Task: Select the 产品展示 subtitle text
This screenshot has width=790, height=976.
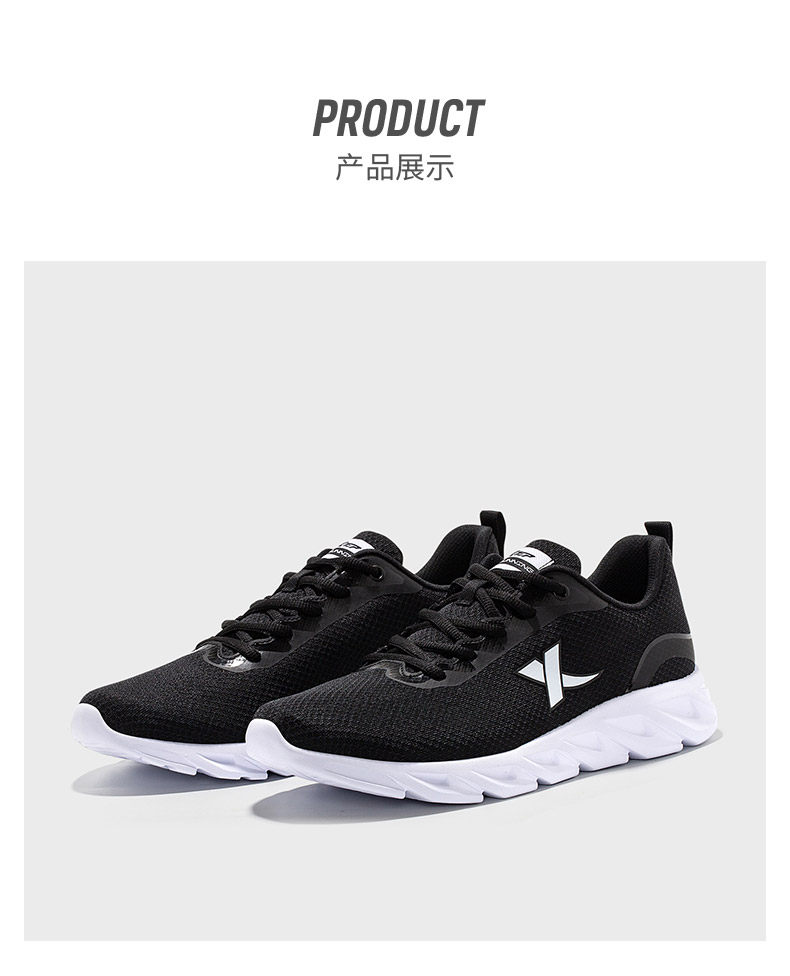Action: 395,167
